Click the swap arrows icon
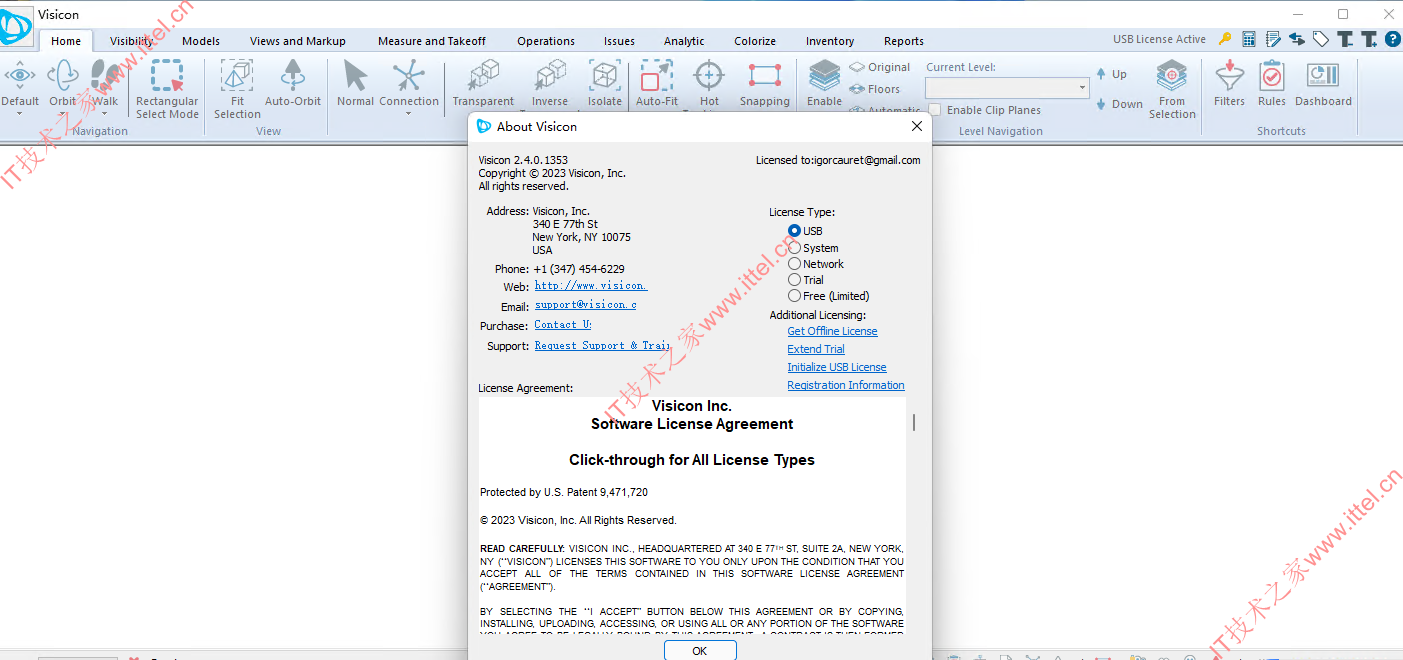This screenshot has height=660, width=1403. tap(1297, 39)
